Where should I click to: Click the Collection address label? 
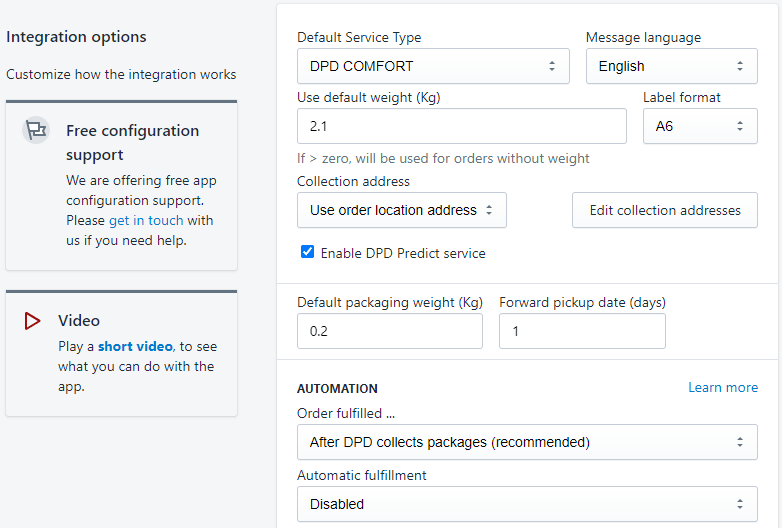353,181
